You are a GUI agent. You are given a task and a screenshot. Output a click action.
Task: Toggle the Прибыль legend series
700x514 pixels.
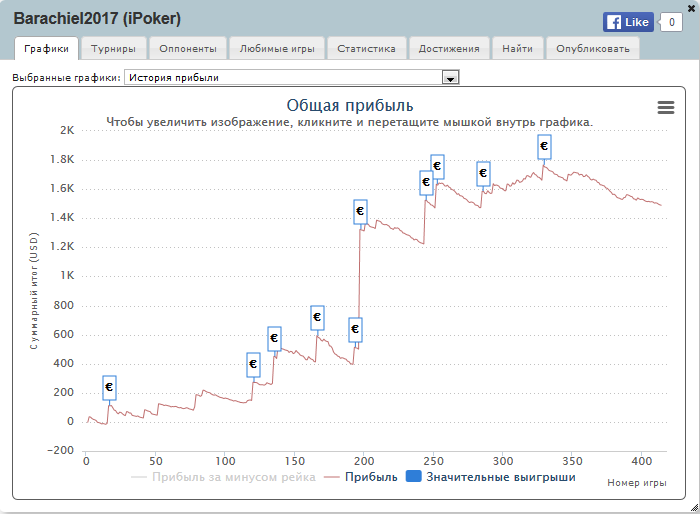coord(361,477)
